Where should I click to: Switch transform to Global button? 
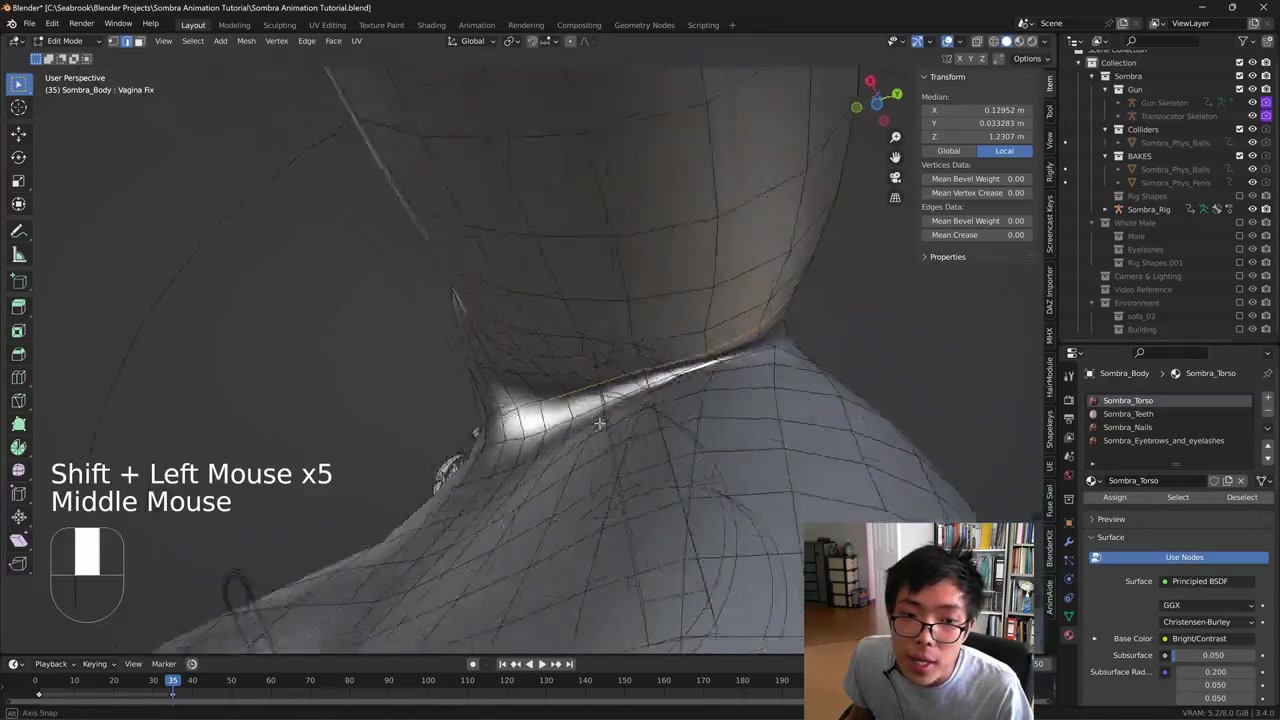948,151
